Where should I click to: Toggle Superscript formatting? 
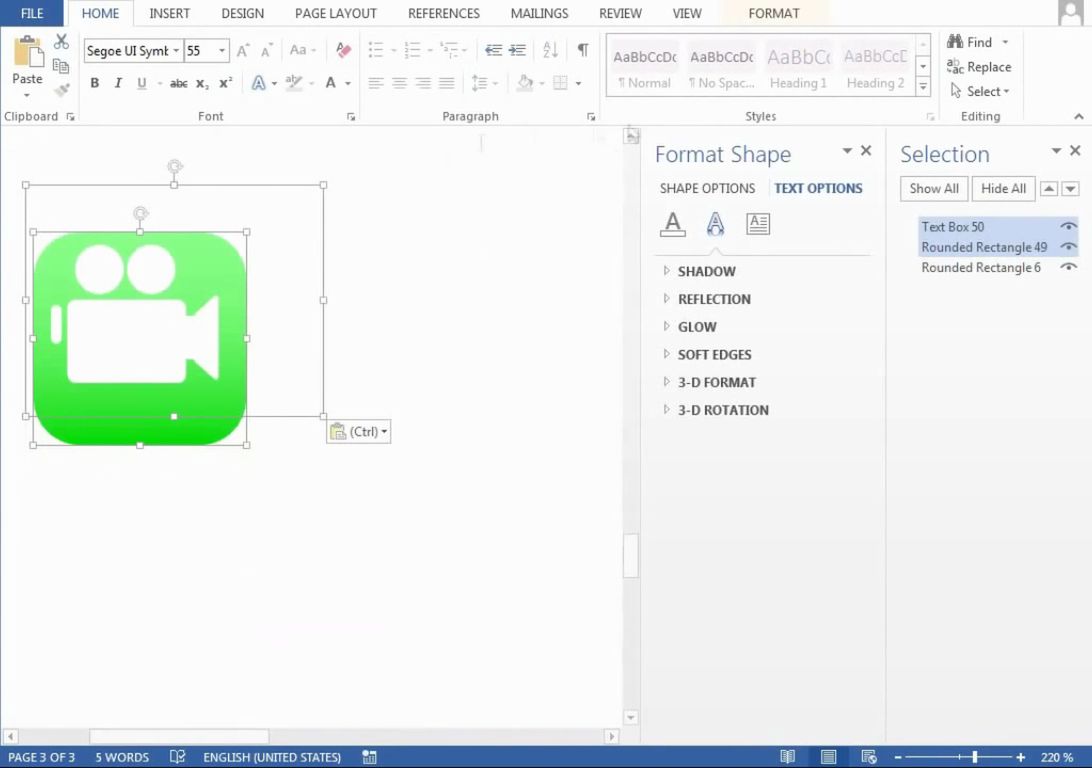pos(225,83)
